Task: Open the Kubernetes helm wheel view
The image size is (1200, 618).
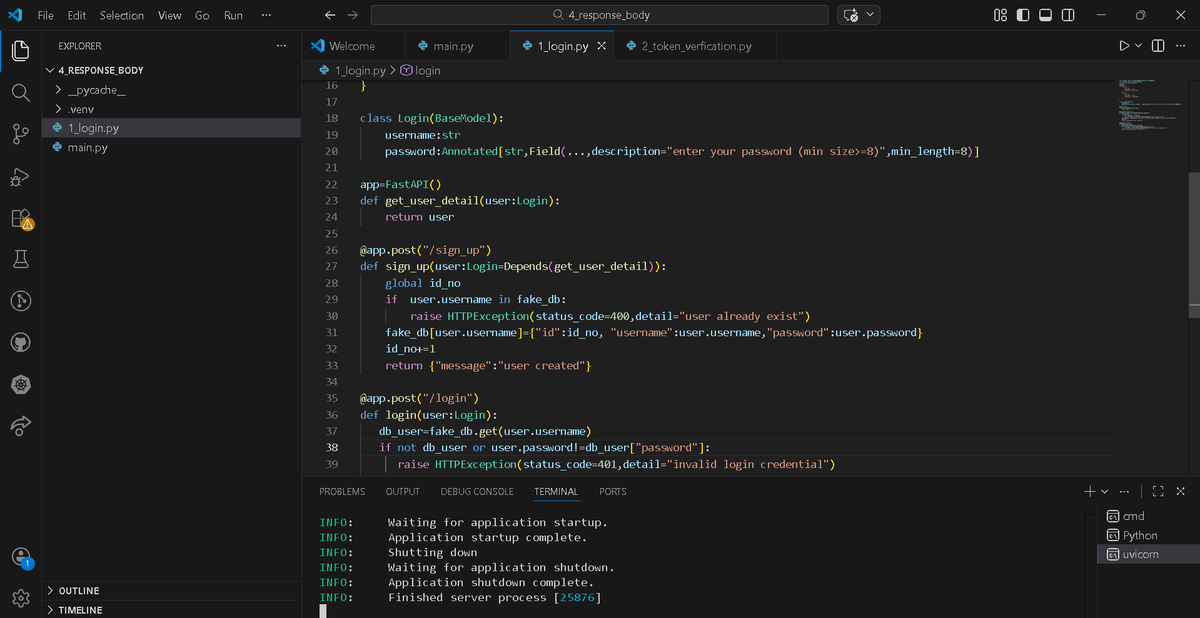Action: click(x=21, y=385)
